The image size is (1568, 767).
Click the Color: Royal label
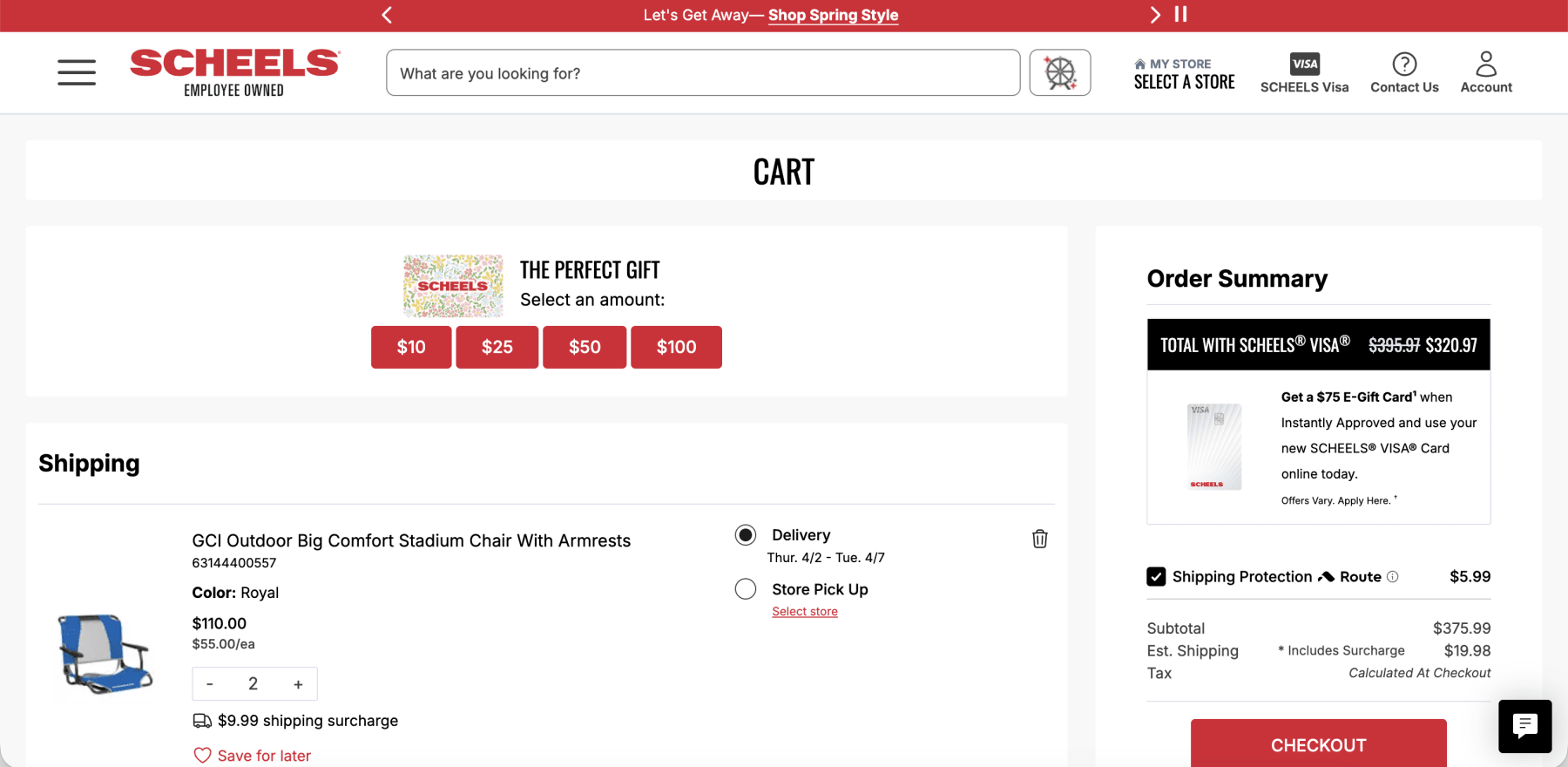tap(235, 593)
